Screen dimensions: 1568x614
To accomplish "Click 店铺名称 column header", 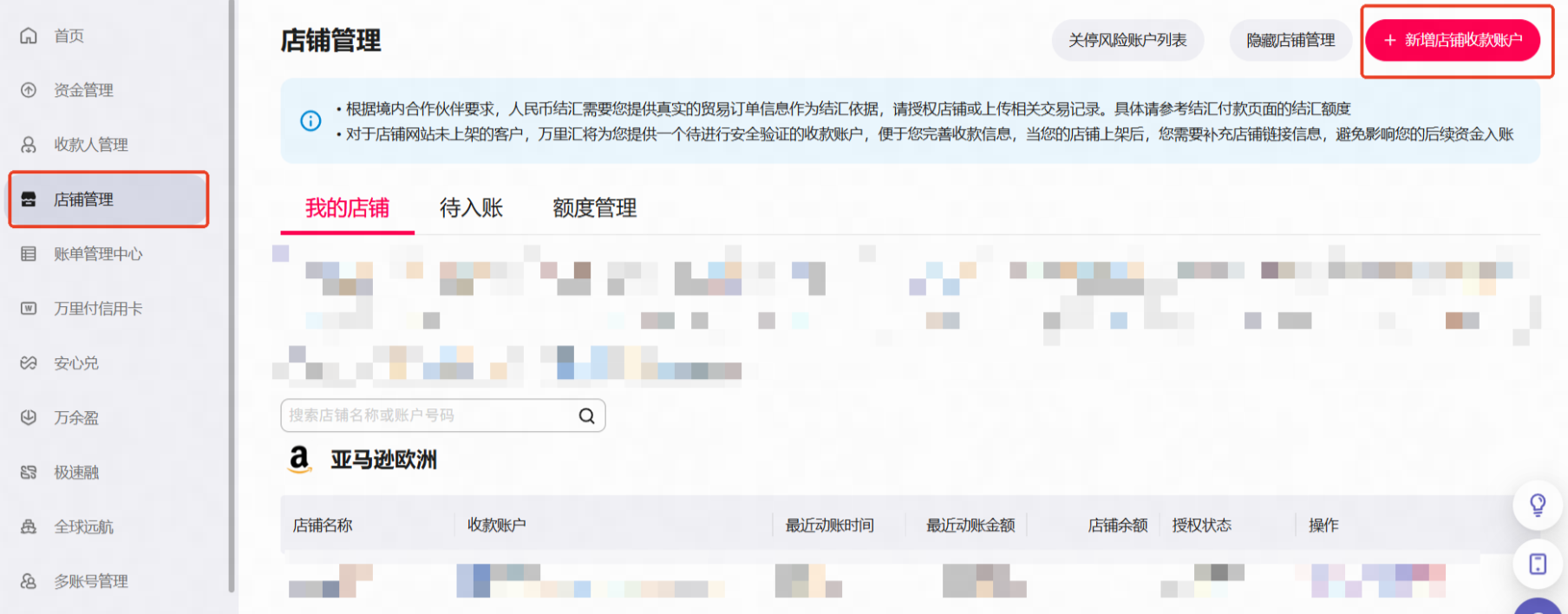I will click(x=323, y=526).
